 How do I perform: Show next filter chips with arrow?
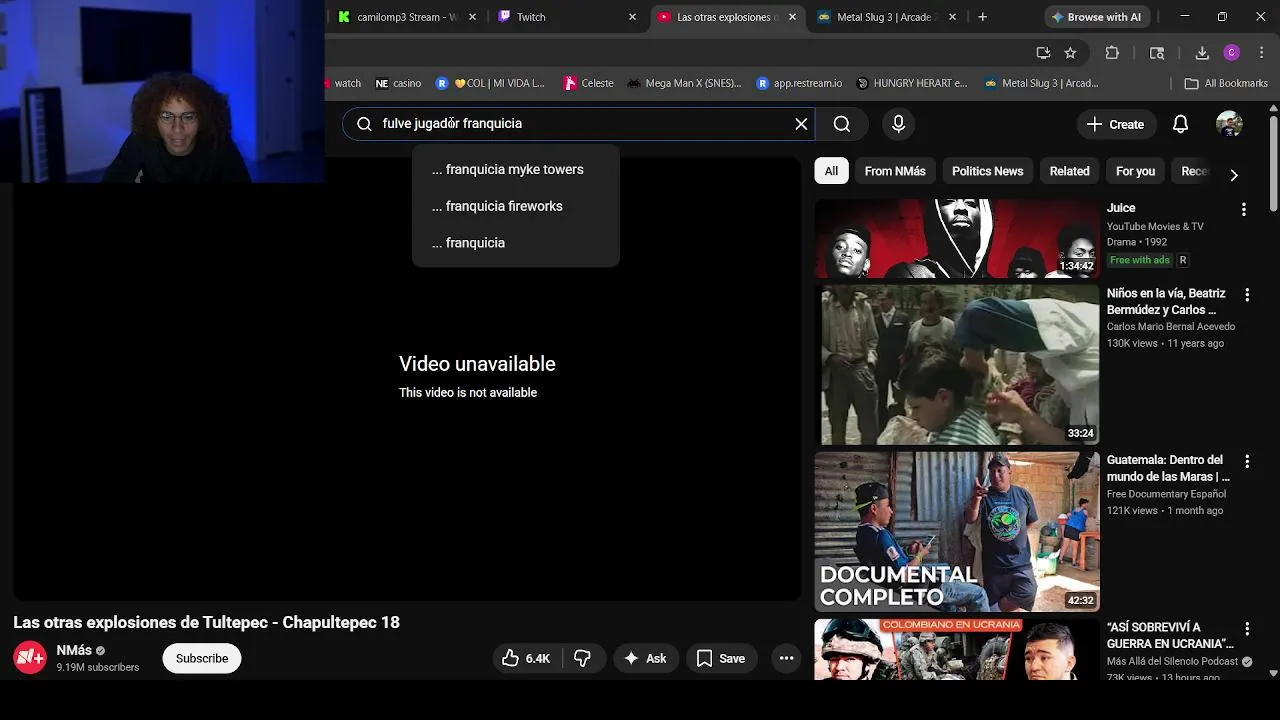1234,175
